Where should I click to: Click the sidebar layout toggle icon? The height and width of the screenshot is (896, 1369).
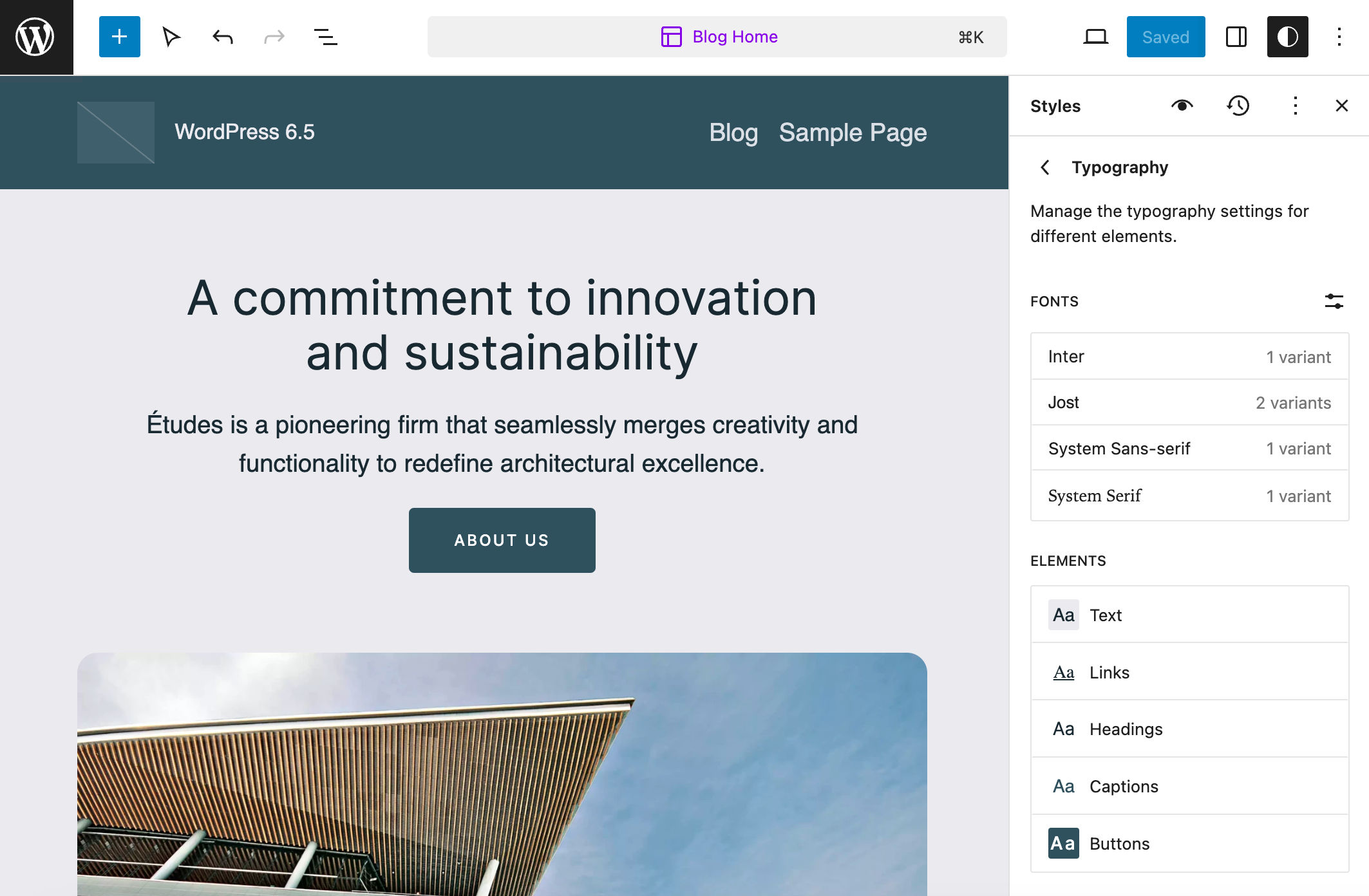point(1236,37)
